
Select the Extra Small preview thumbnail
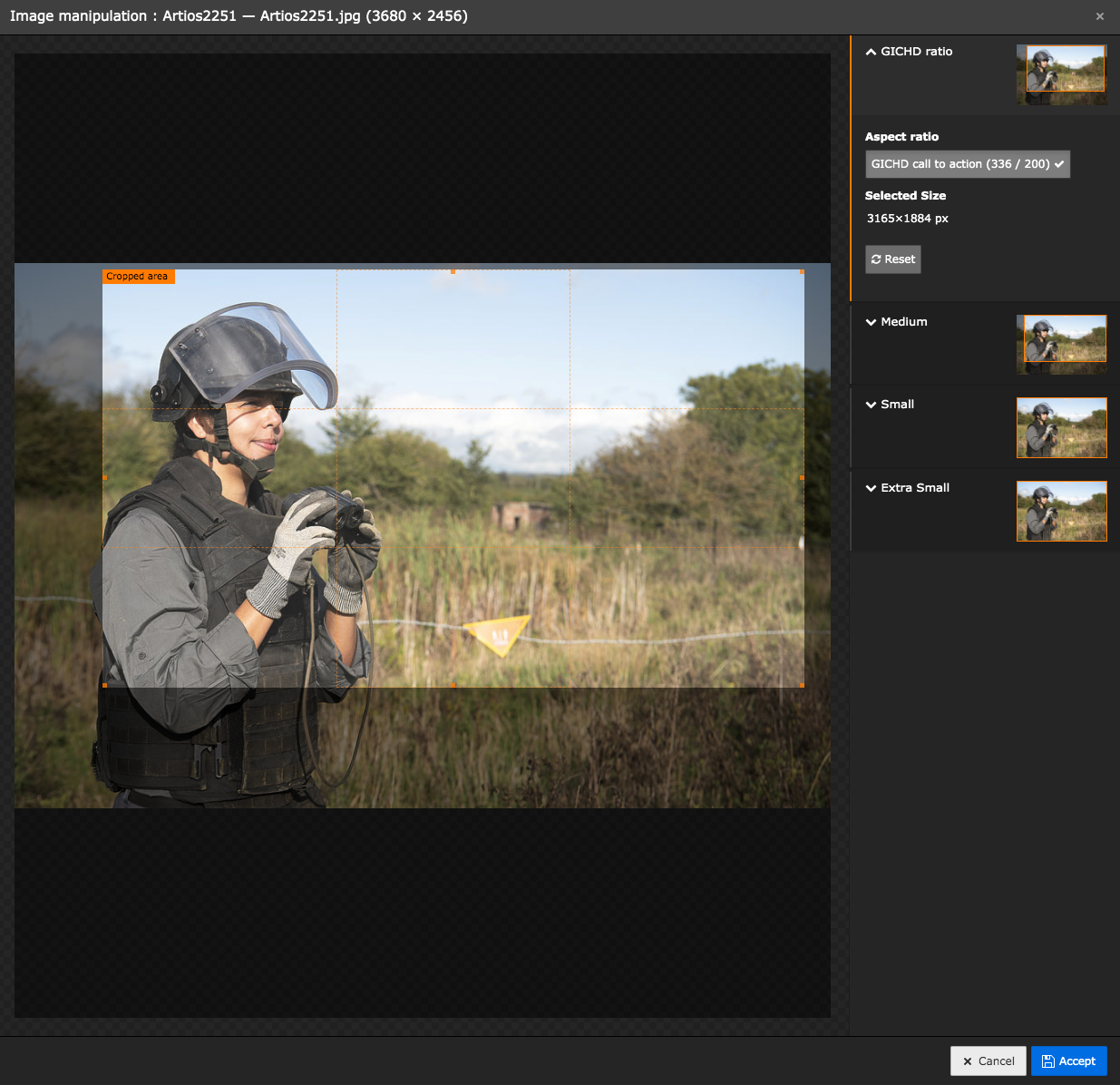(1061, 511)
